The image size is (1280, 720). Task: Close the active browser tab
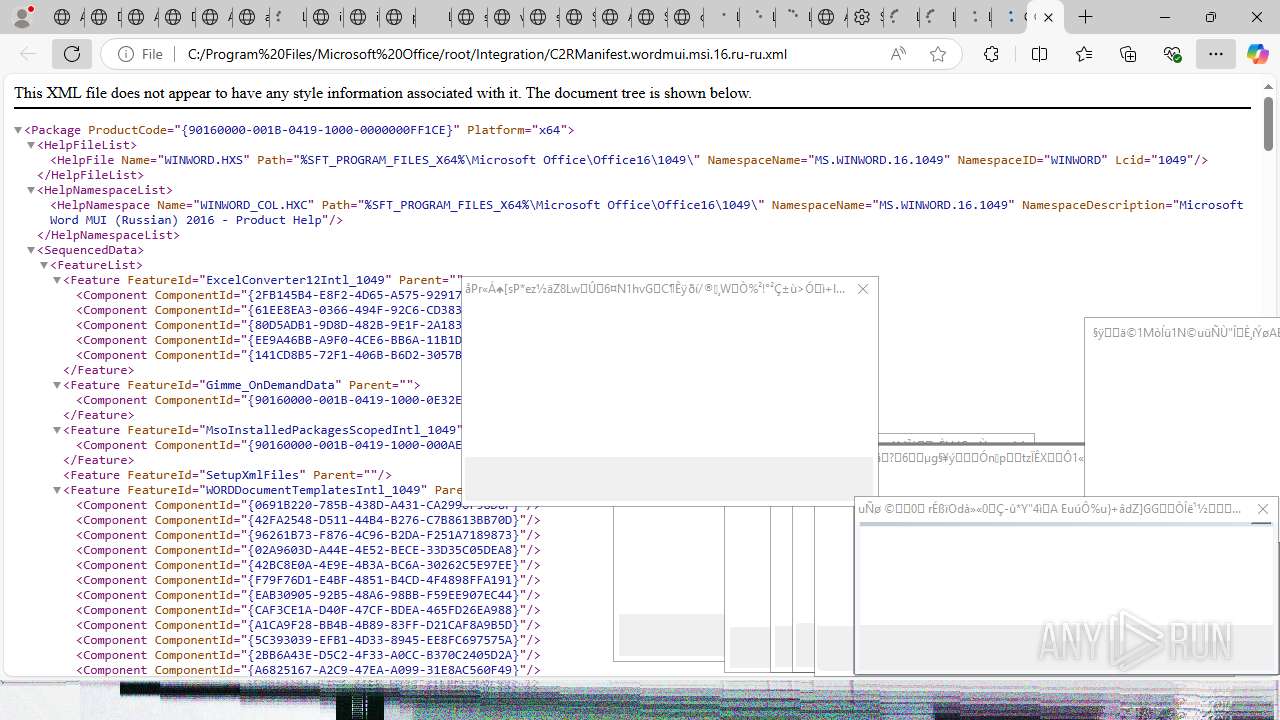pyautogui.click(x=1048, y=17)
